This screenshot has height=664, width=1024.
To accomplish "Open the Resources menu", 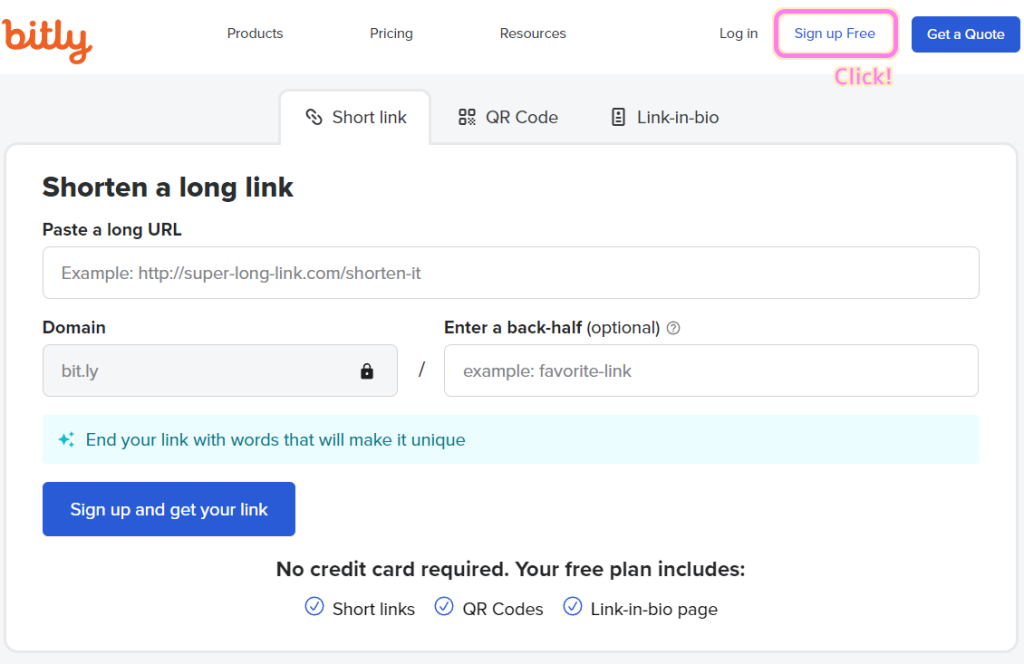I will pyautogui.click(x=532, y=33).
